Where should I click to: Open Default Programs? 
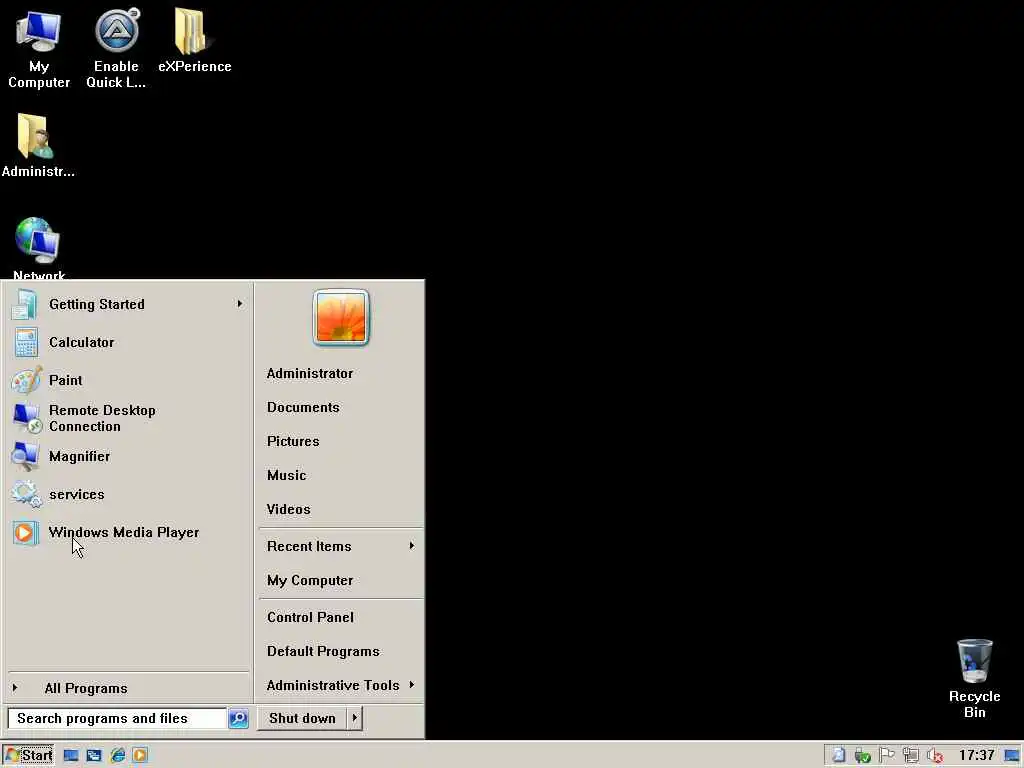point(323,652)
